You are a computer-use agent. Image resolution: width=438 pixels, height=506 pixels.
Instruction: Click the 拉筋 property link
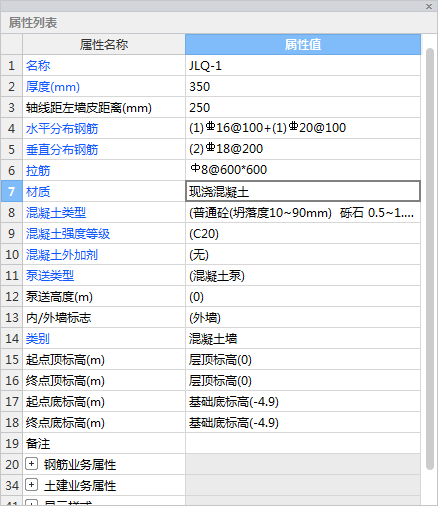coord(38,171)
